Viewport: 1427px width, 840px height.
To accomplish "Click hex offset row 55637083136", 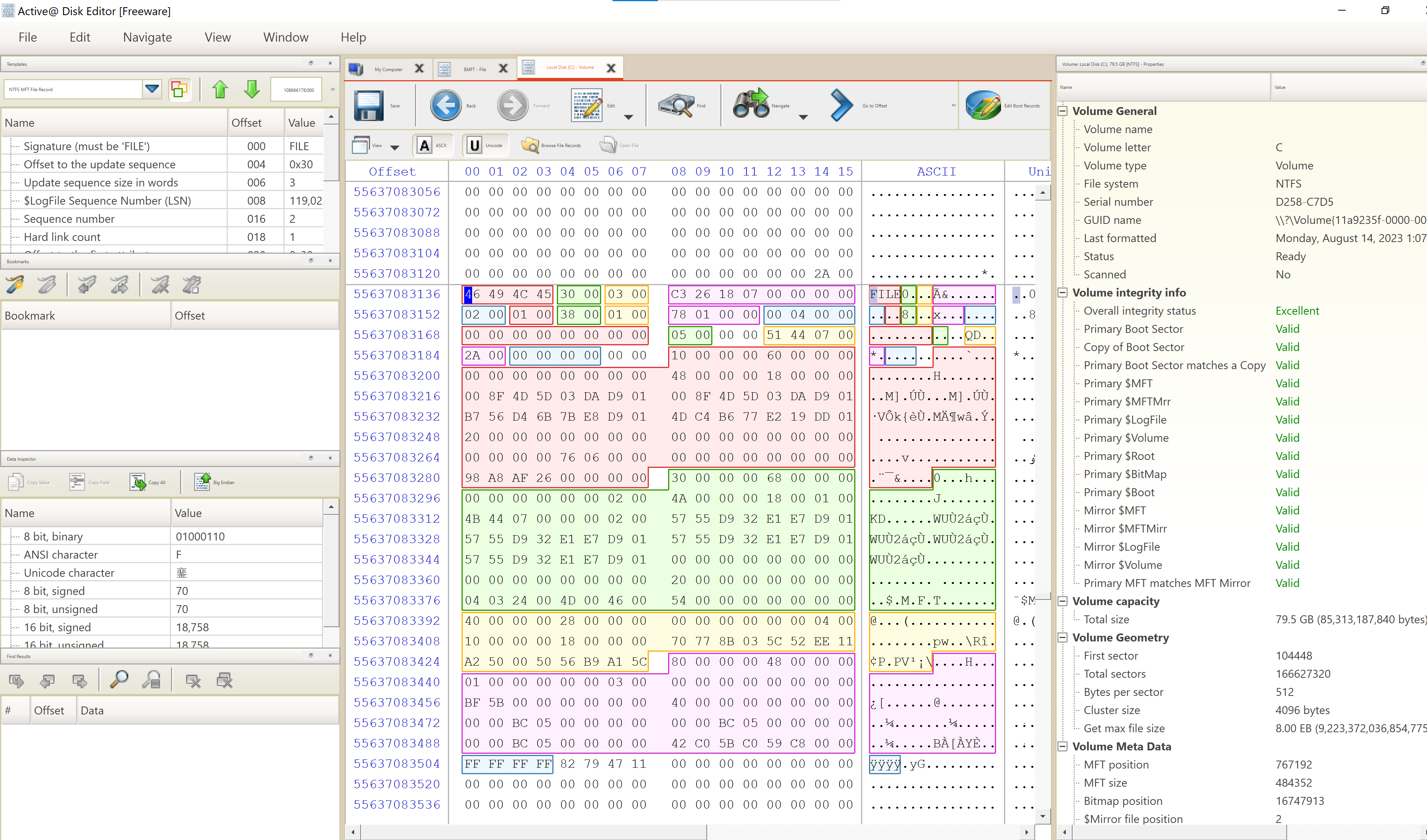I will (x=396, y=294).
